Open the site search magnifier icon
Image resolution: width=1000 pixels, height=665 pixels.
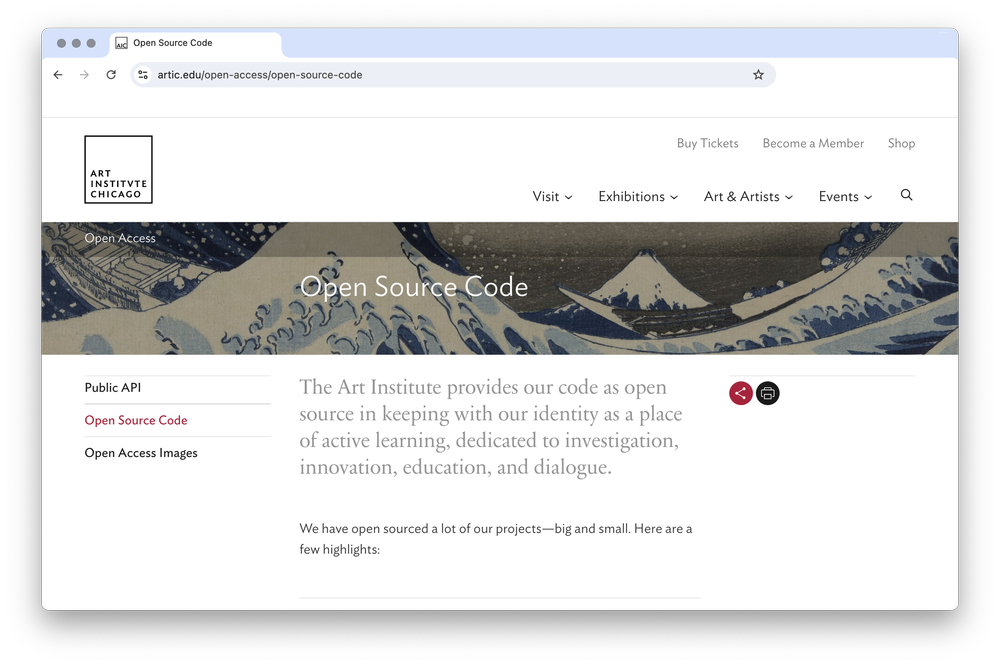click(906, 195)
